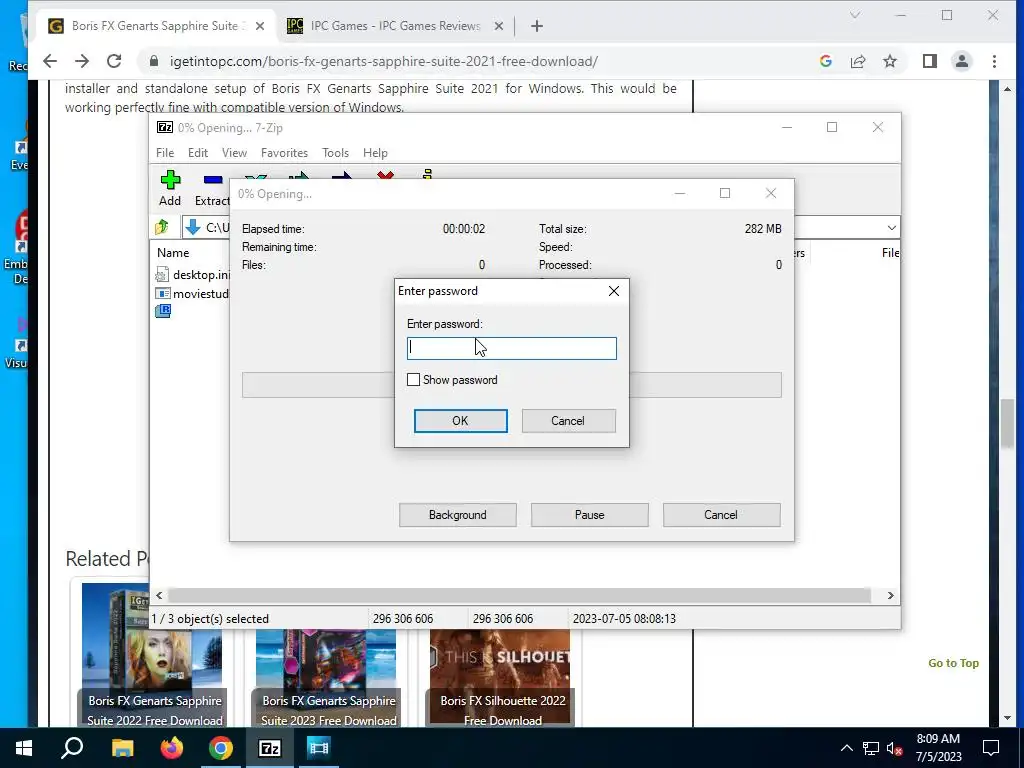
Task: Click the Google icon in the address bar
Action: click(x=825, y=61)
